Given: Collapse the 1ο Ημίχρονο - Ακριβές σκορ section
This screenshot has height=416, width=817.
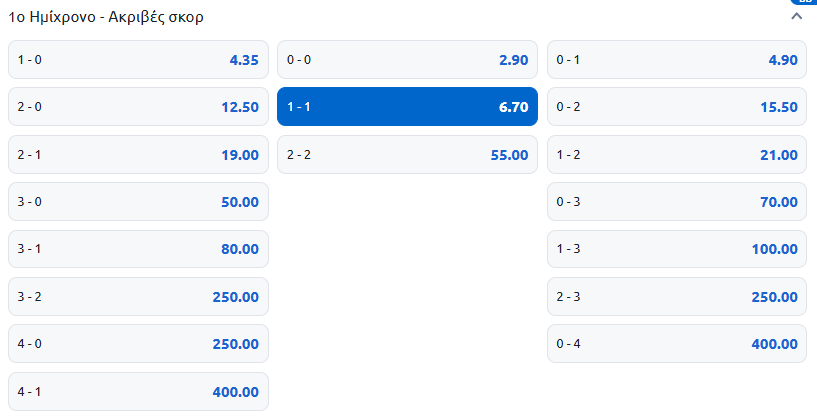Looking at the screenshot, I should (797, 17).
